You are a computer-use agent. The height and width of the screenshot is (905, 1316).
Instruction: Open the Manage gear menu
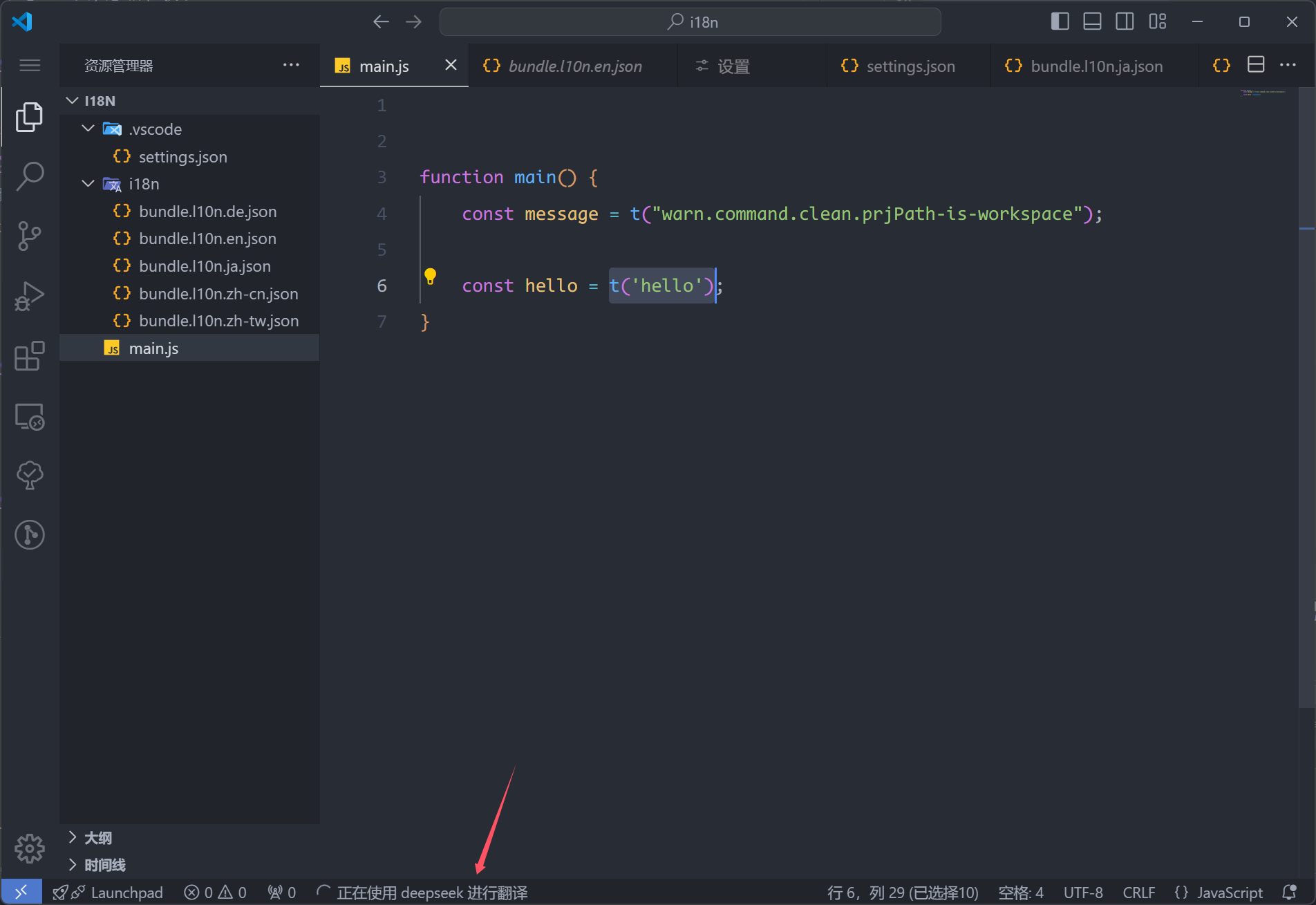click(x=29, y=848)
